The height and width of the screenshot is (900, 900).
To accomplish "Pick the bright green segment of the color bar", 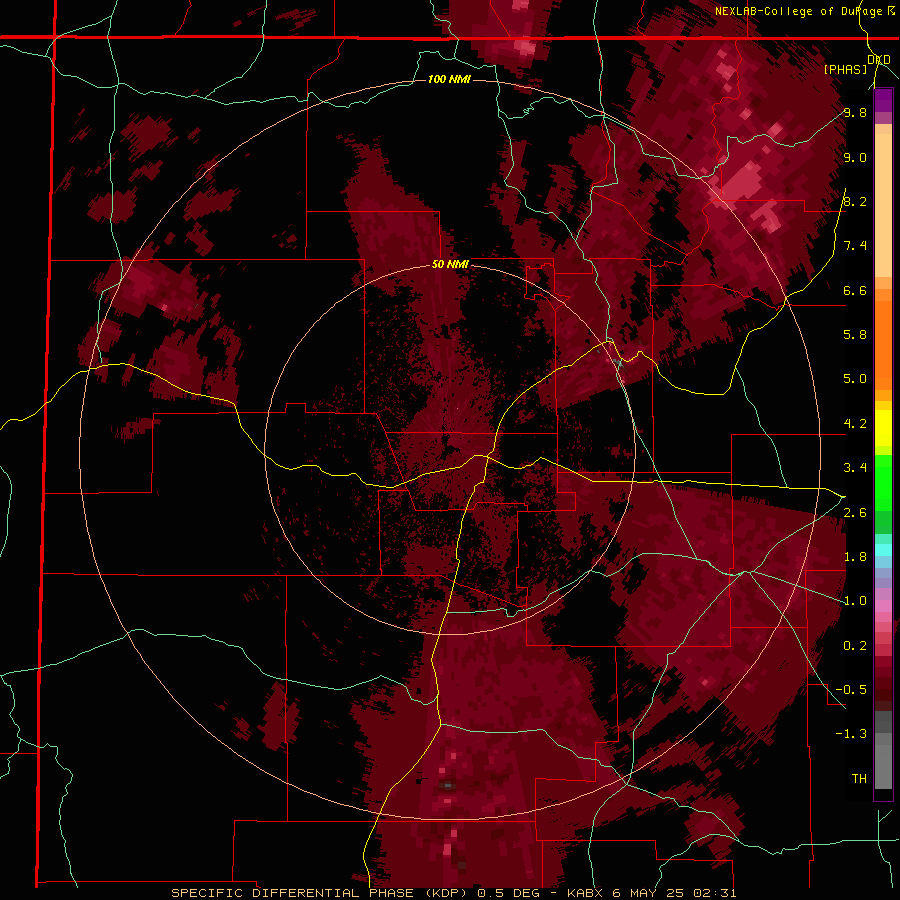I will point(883,483).
